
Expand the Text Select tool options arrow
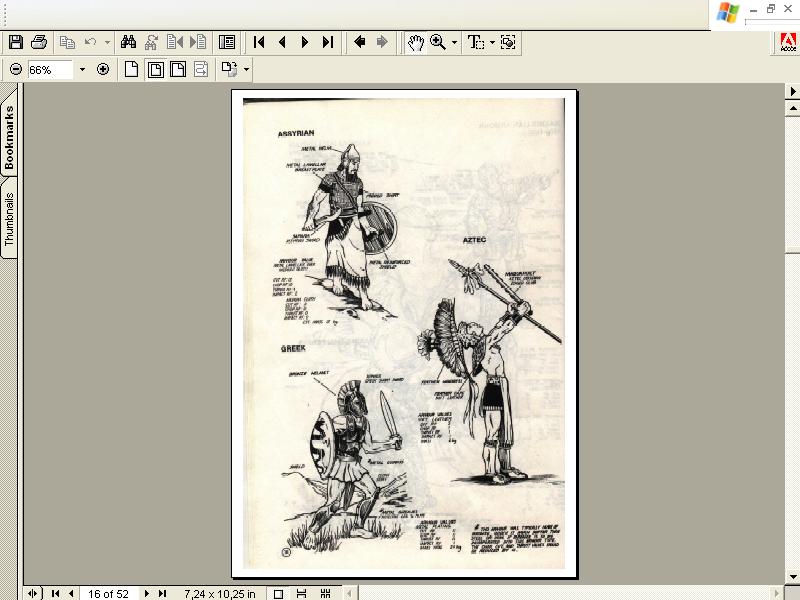tap(492, 43)
